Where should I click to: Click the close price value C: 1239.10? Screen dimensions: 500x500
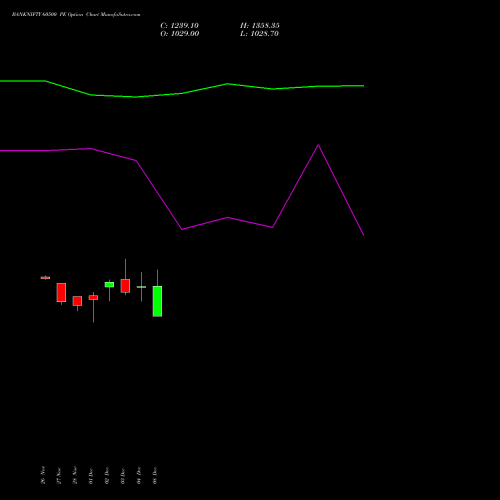coord(180,26)
